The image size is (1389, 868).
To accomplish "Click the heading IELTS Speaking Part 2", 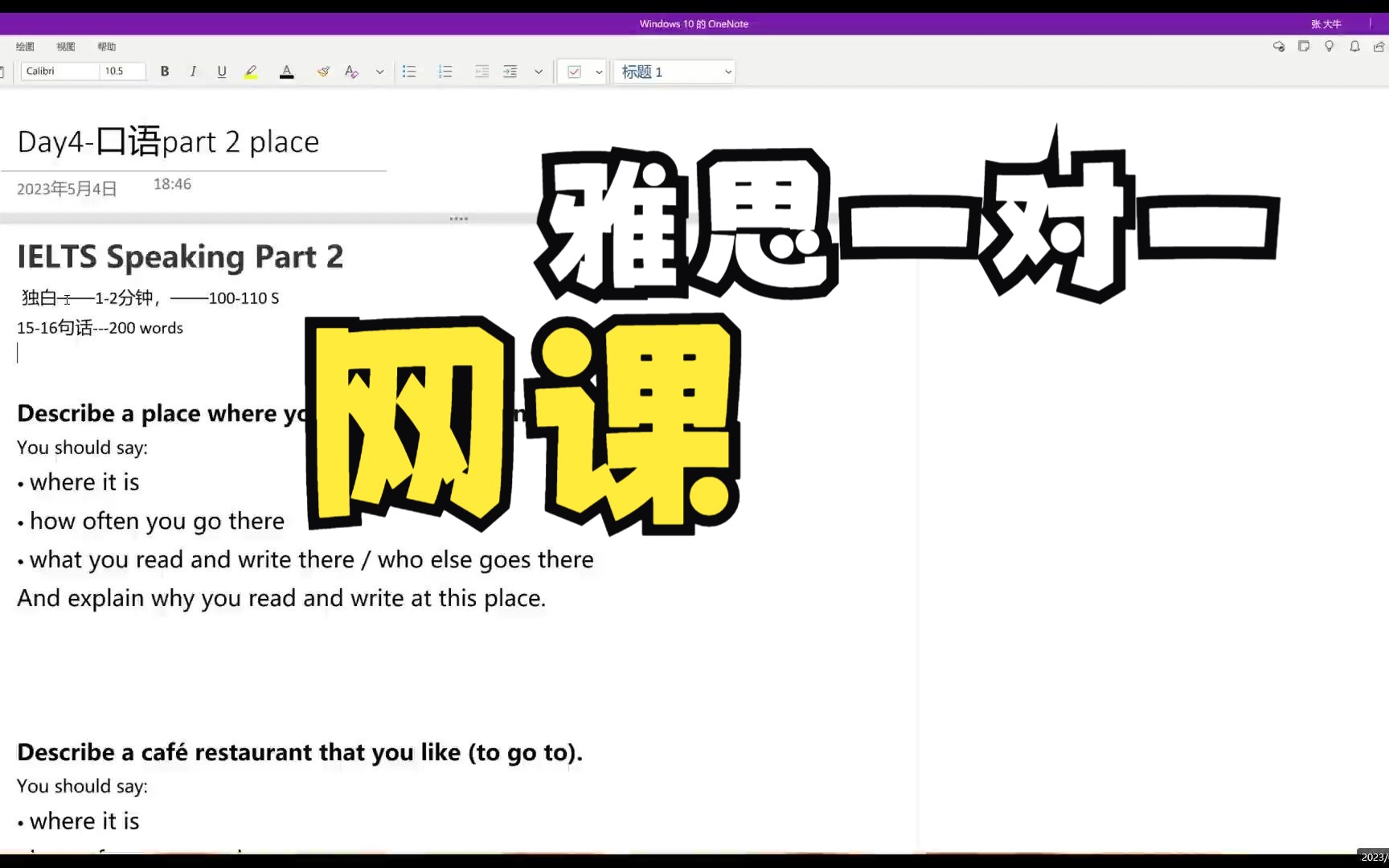I will coord(180,257).
